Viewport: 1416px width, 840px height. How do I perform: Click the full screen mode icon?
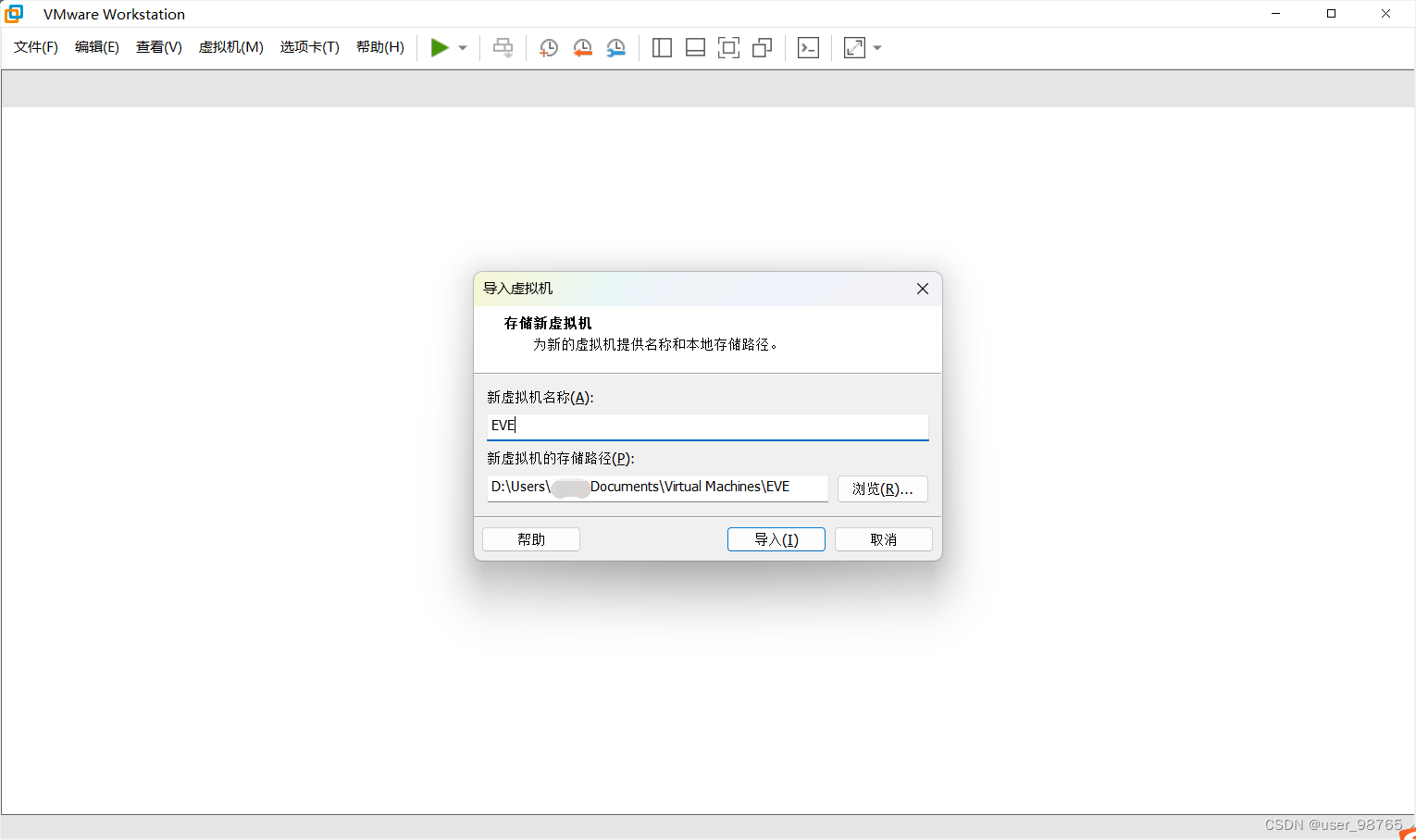click(x=728, y=48)
